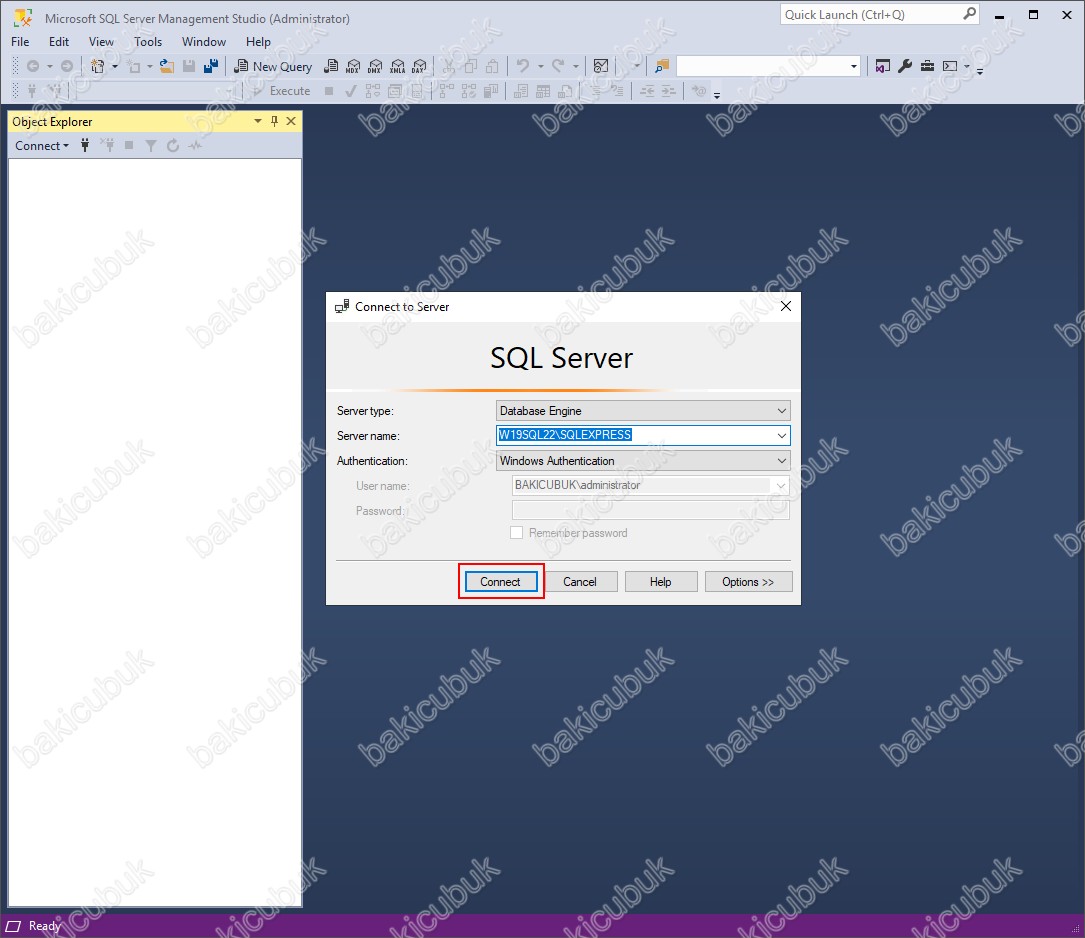Click the Connect button in dialog

pyautogui.click(x=500, y=582)
